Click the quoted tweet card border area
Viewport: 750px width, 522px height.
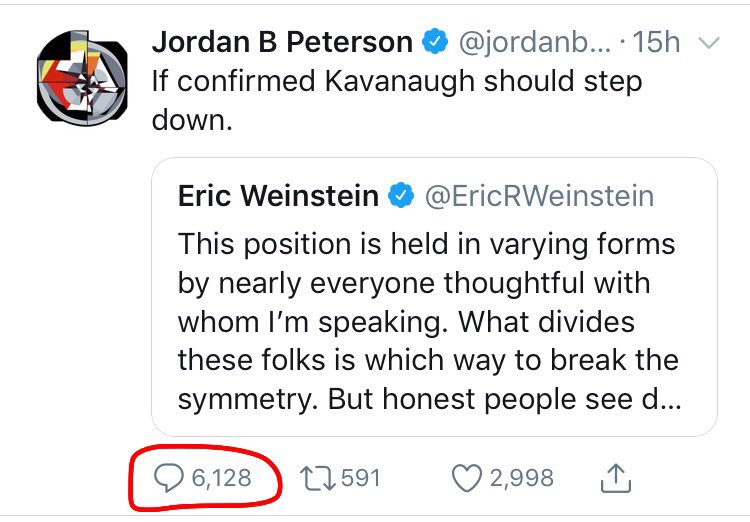click(x=434, y=297)
